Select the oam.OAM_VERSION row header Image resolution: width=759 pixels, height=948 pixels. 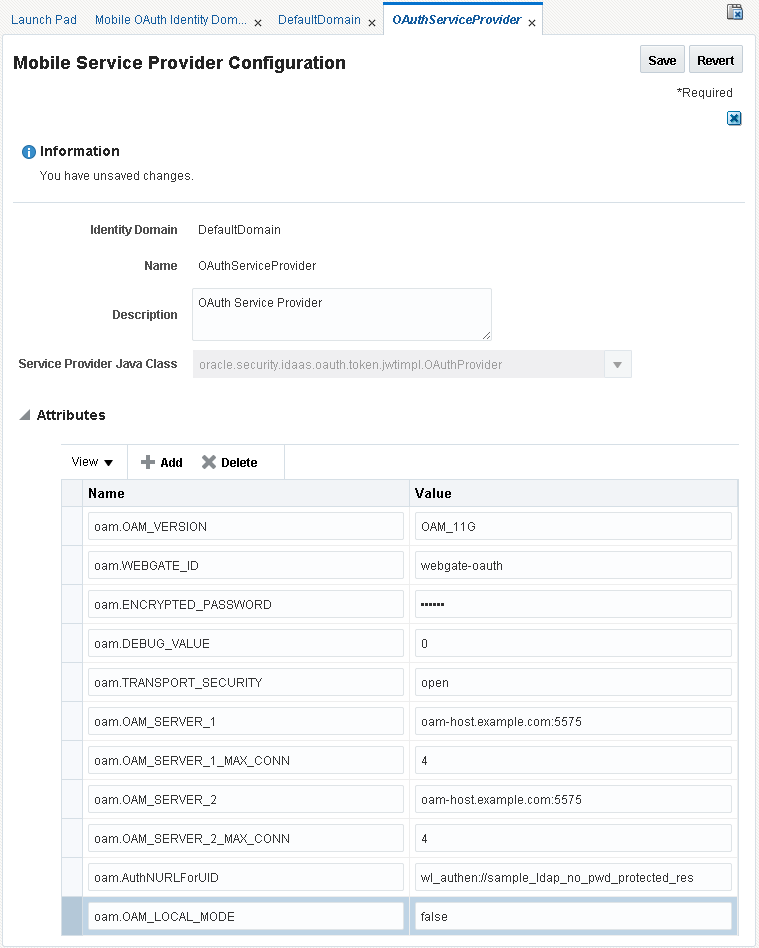click(72, 527)
